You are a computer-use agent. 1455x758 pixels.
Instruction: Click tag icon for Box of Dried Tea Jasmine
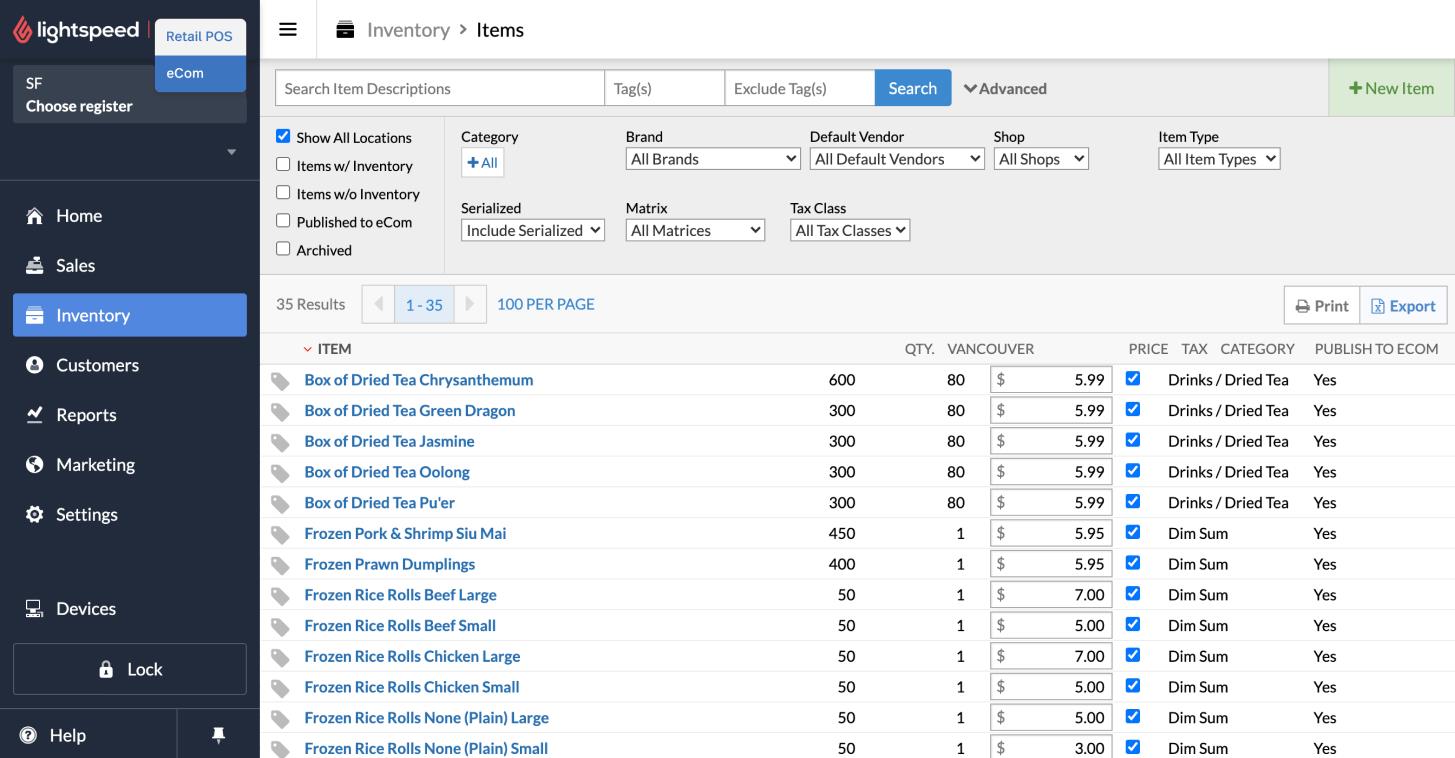(x=281, y=442)
